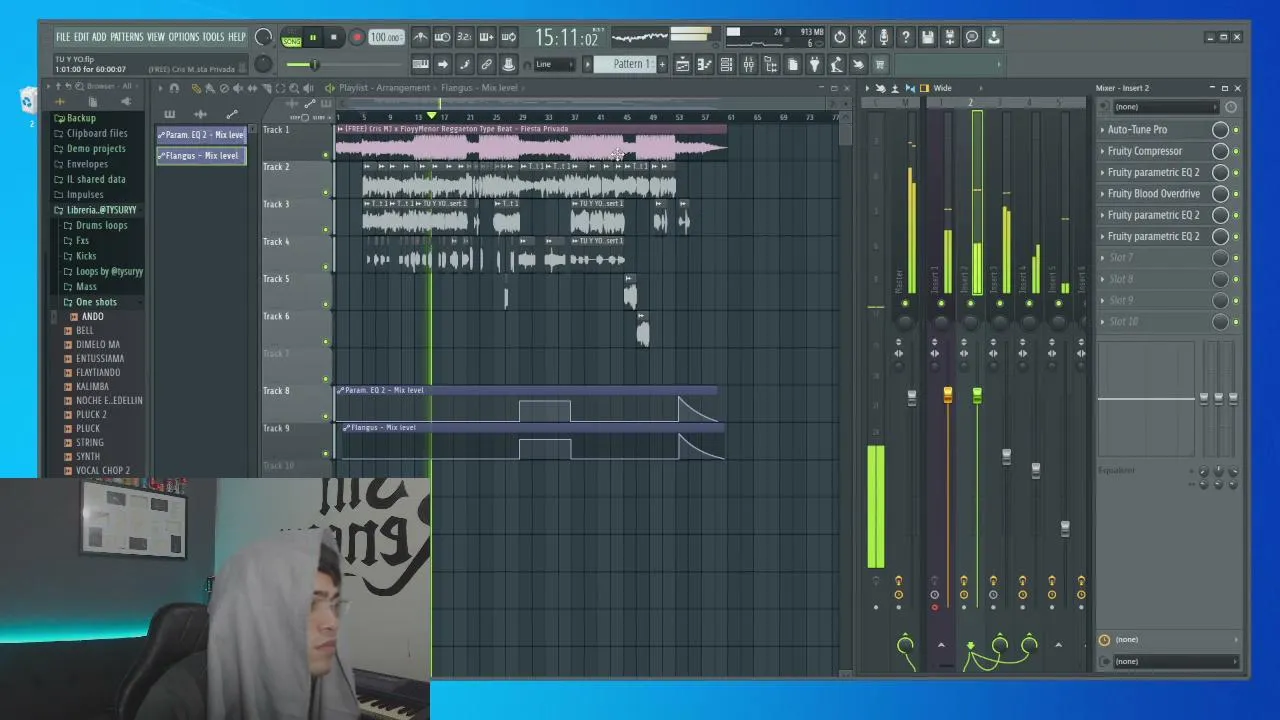Image resolution: width=1280 pixels, height=720 pixels.
Task: Click the microphone recording icon
Action: click(883, 37)
